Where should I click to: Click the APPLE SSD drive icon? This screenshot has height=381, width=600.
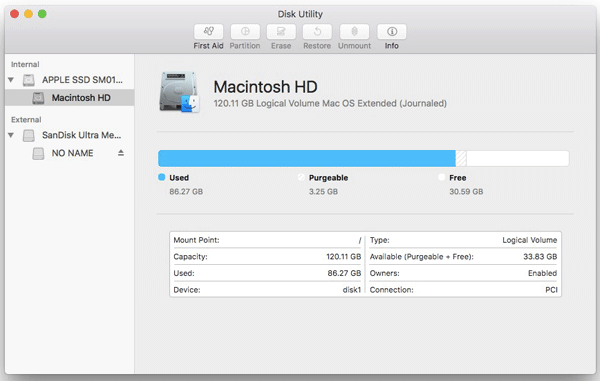[29, 80]
